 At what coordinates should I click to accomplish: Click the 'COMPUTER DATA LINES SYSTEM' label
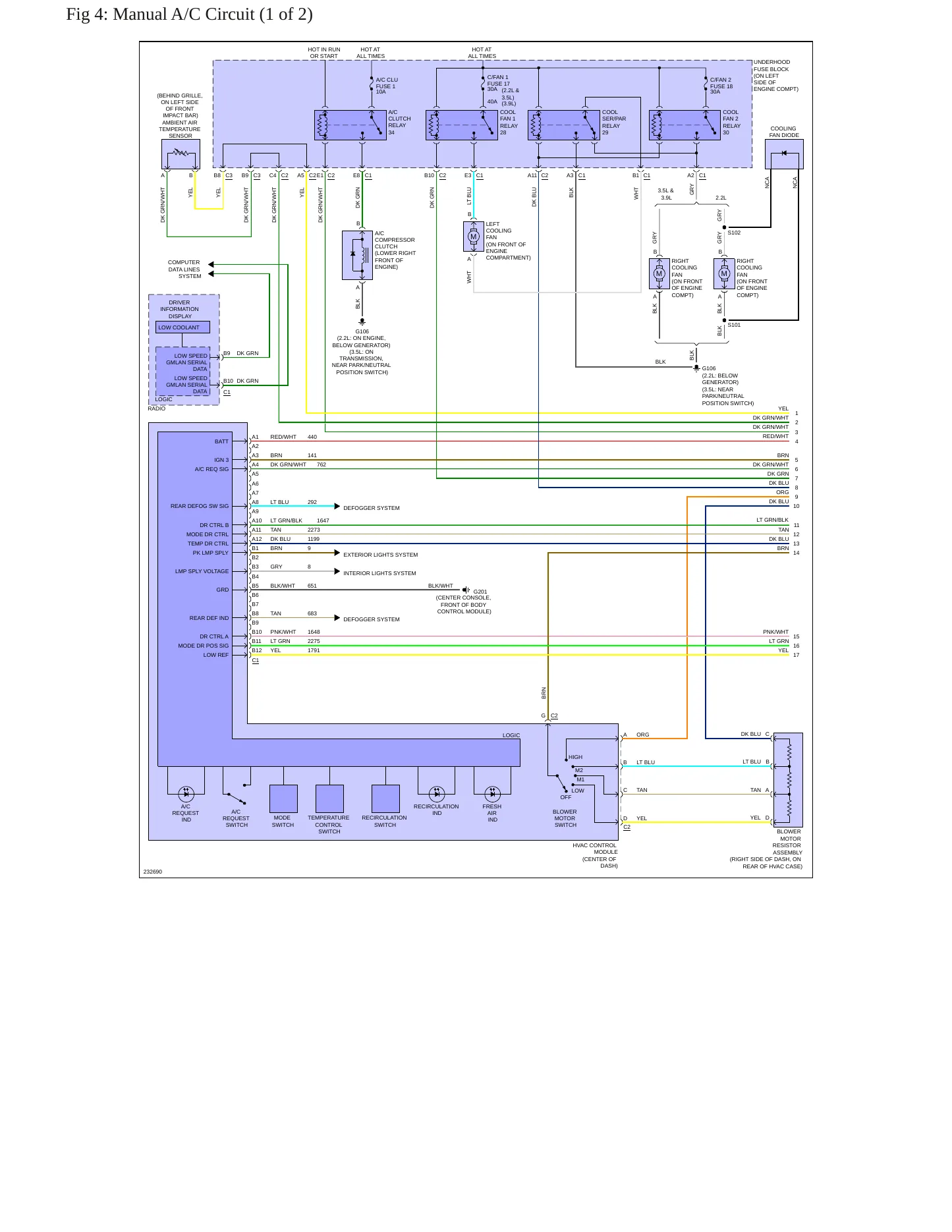point(184,269)
